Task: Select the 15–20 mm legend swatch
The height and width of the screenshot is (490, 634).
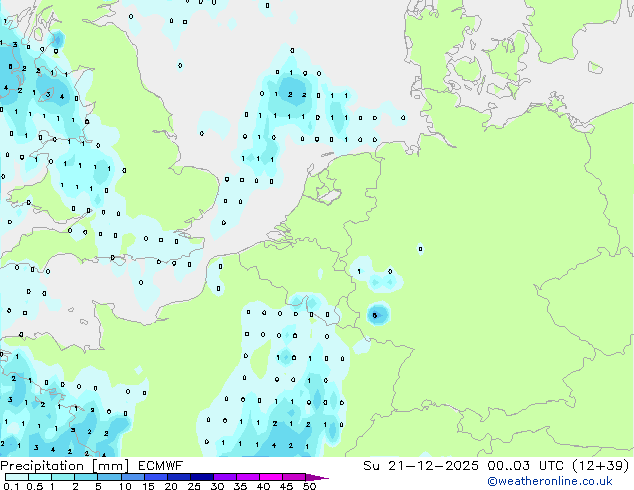Action: pyautogui.click(x=156, y=477)
